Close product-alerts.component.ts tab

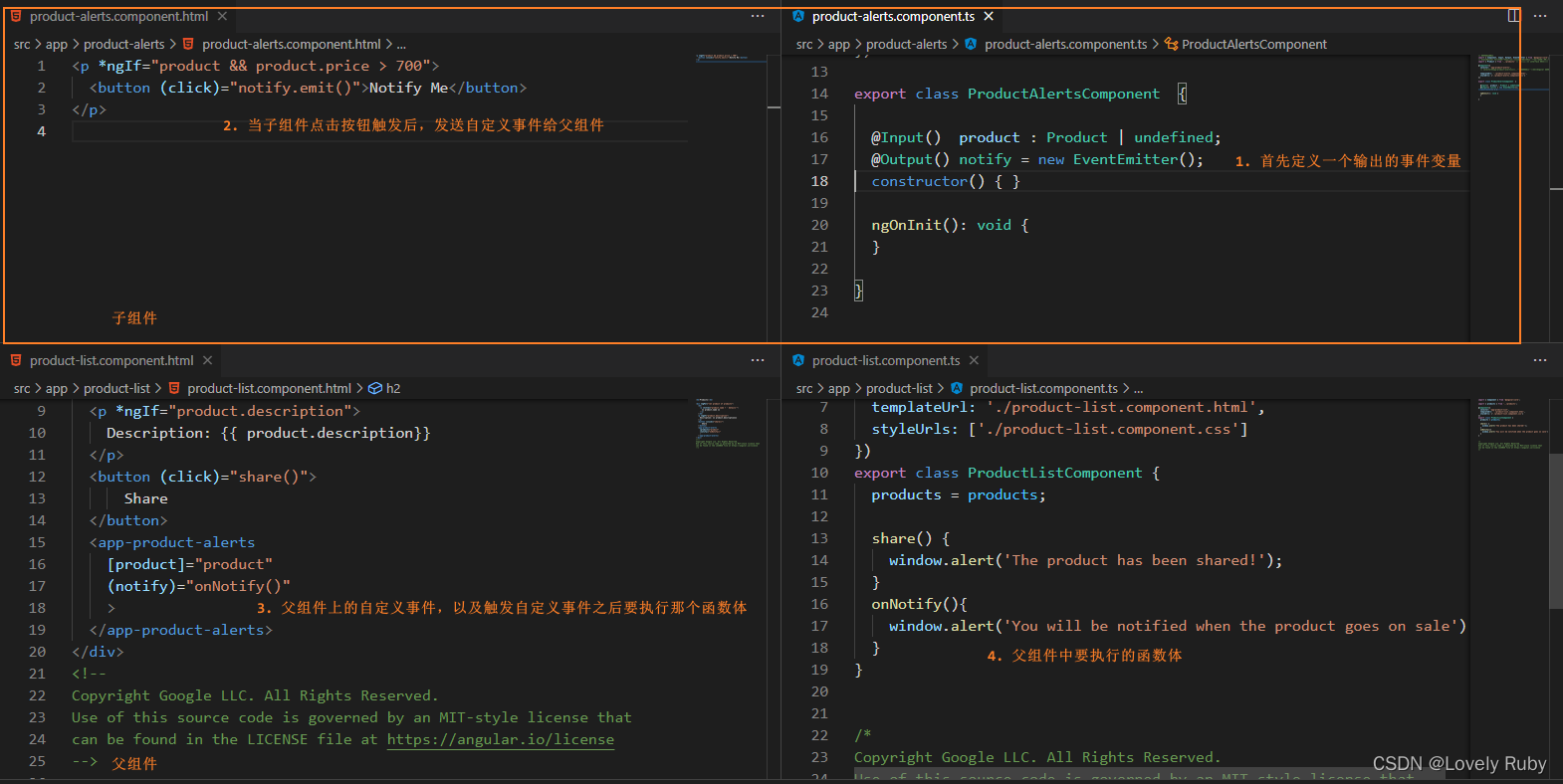tap(989, 17)
